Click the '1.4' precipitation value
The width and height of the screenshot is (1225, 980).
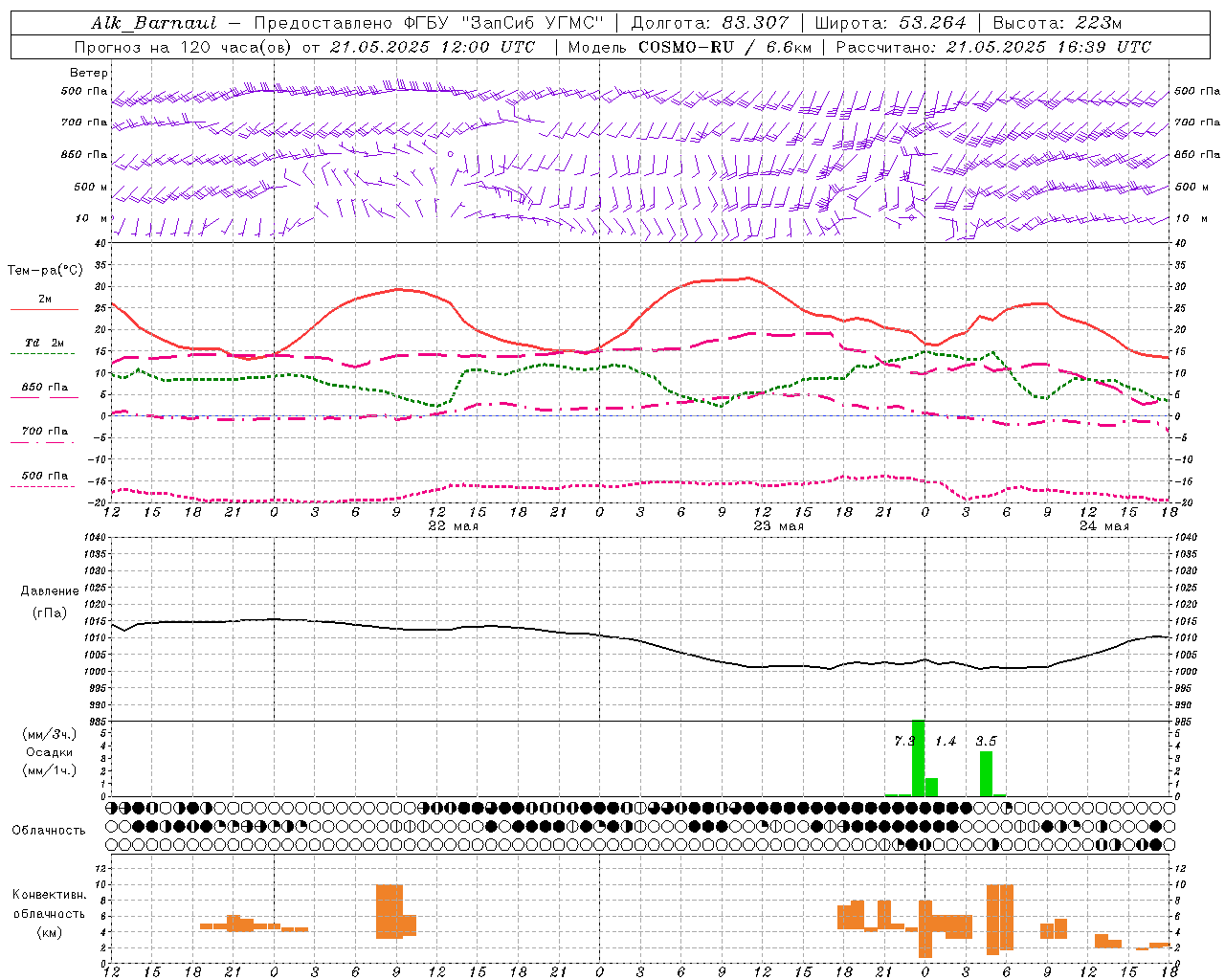946,742
